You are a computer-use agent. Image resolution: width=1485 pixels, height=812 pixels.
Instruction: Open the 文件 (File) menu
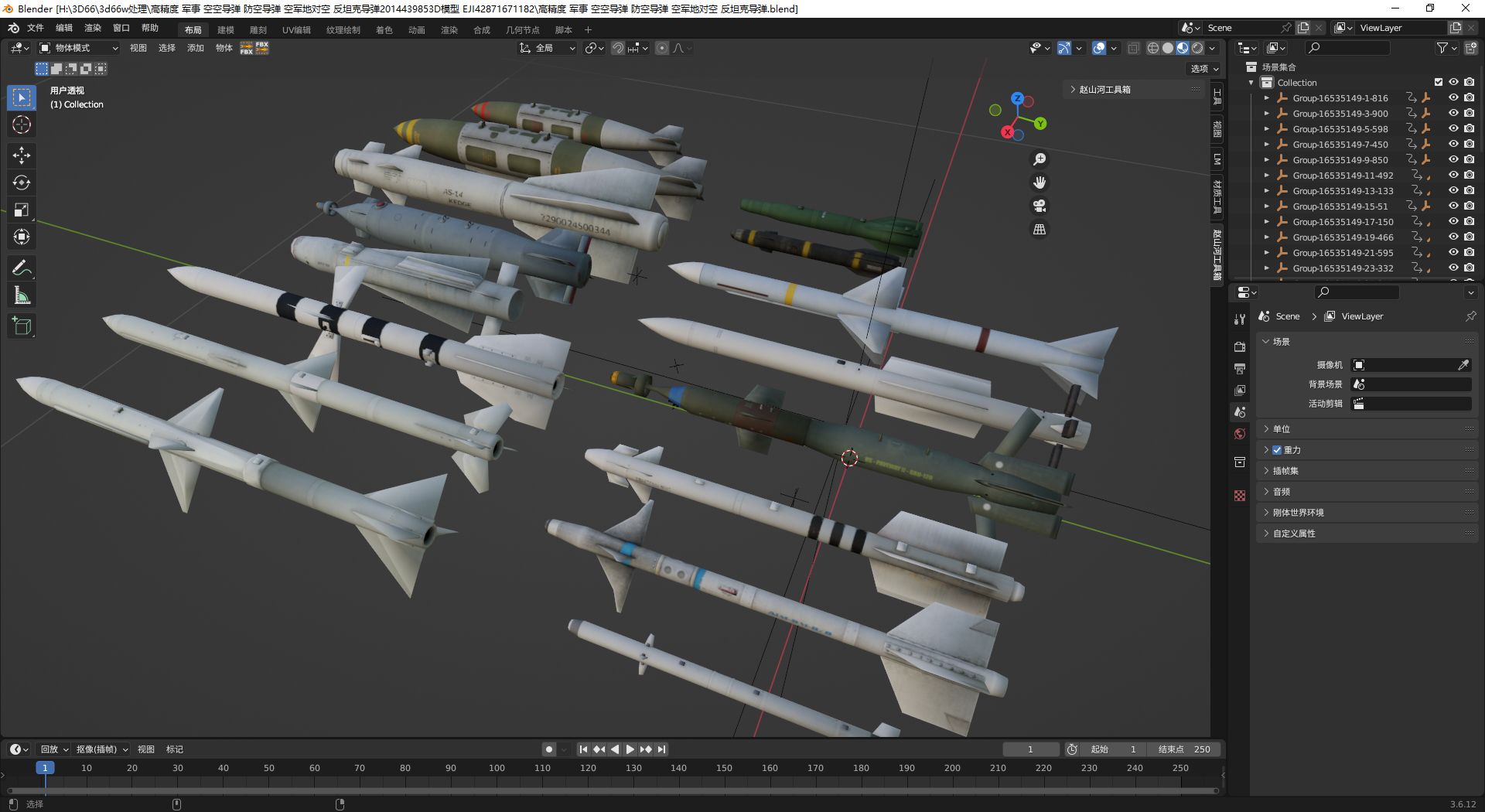pyautogui.click(x=36, y=29)
